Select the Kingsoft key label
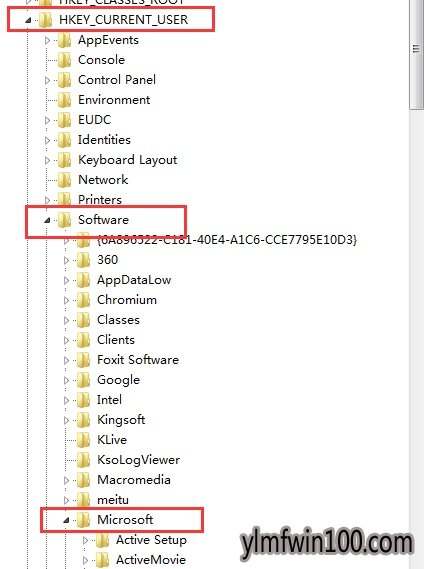 tap(121, 420)
